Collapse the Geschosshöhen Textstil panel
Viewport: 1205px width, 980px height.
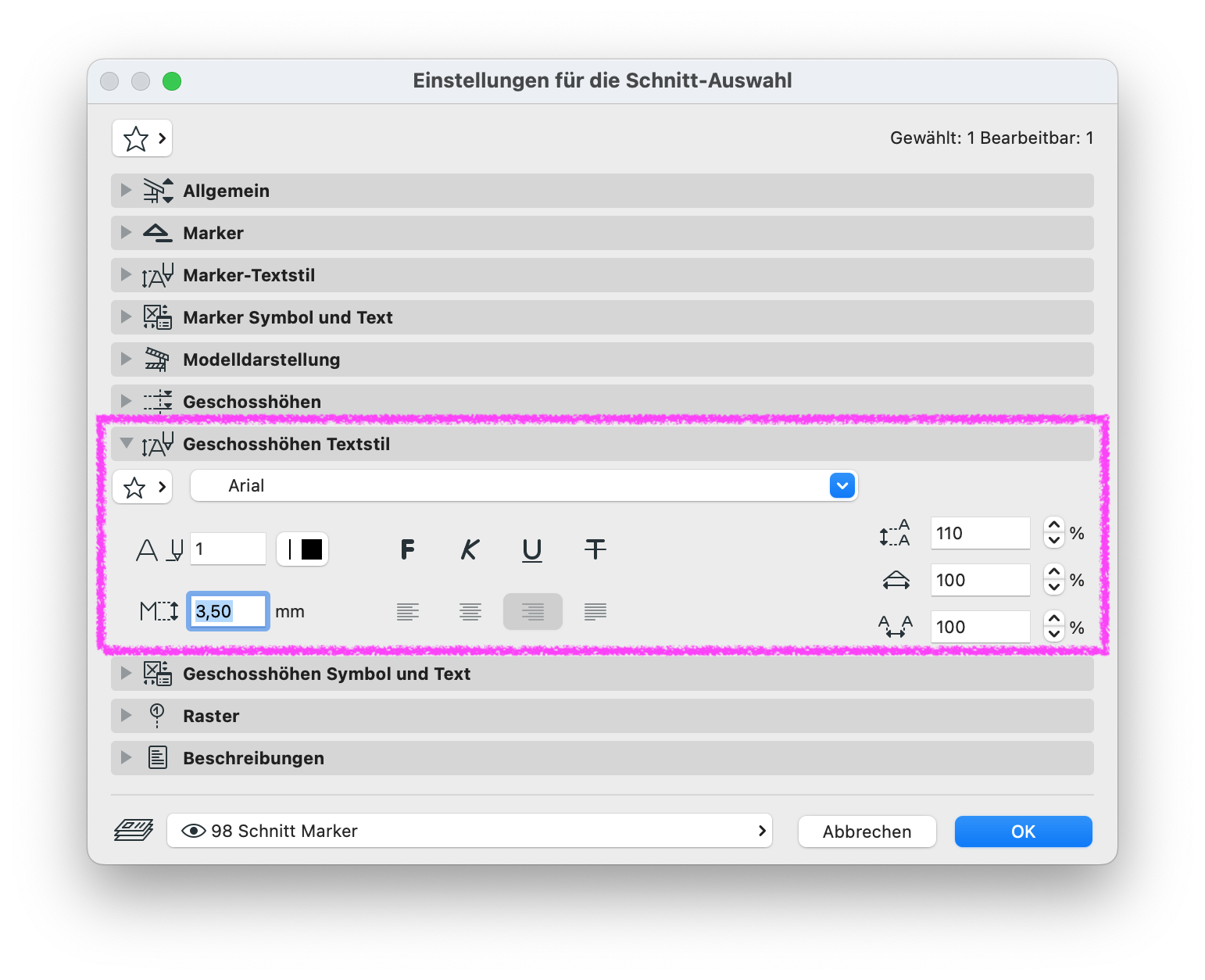point(126,443)
